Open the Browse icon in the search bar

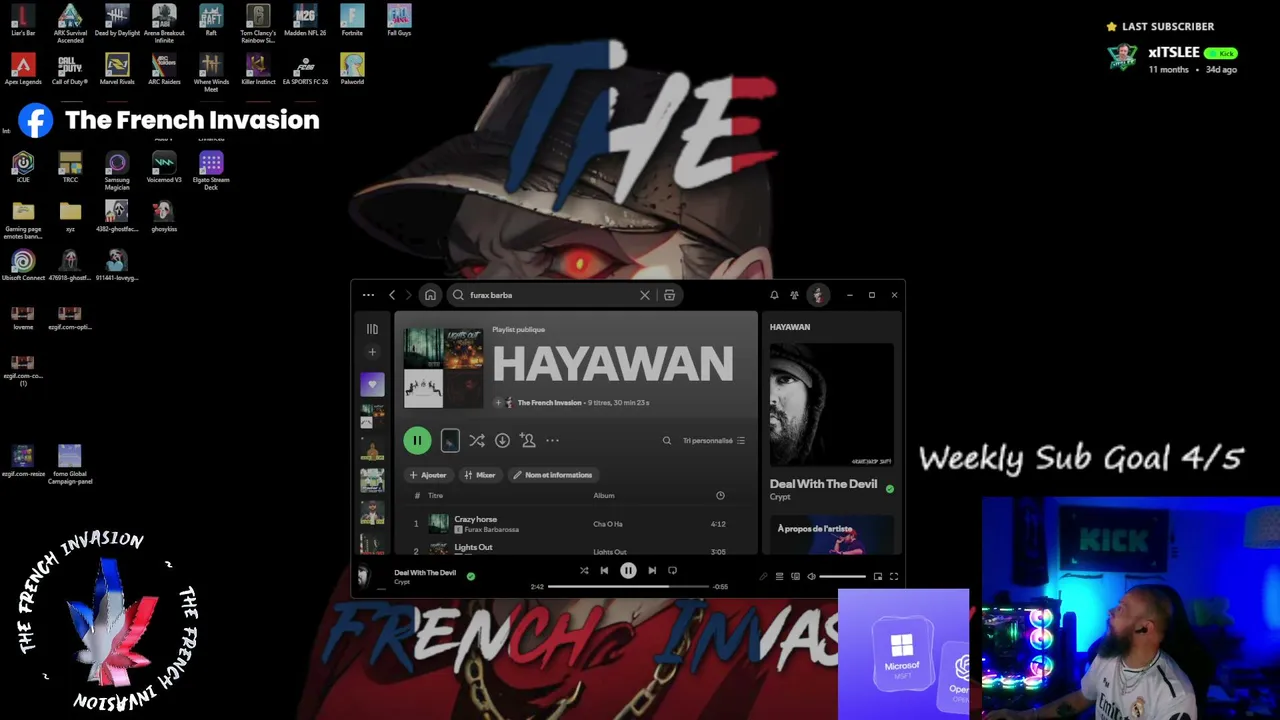[x=669, y=295]
